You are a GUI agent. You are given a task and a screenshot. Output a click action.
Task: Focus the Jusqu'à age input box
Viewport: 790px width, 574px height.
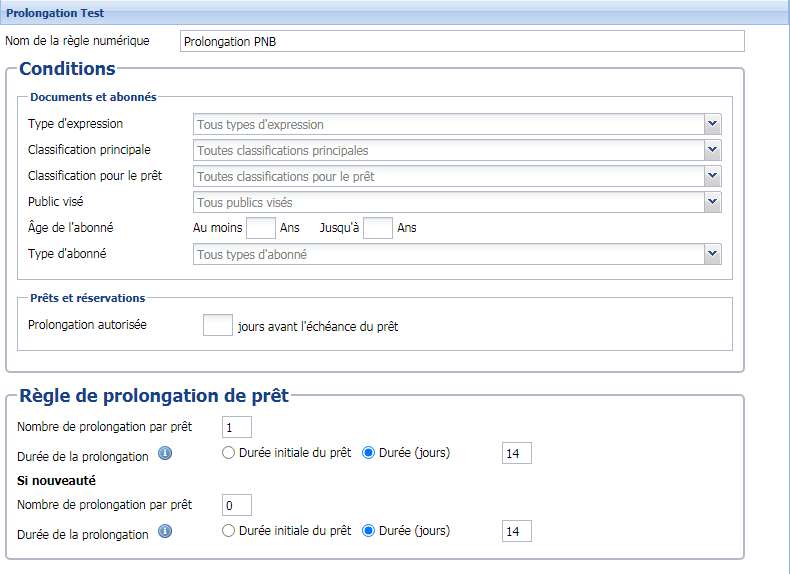(x=377, y=228)
